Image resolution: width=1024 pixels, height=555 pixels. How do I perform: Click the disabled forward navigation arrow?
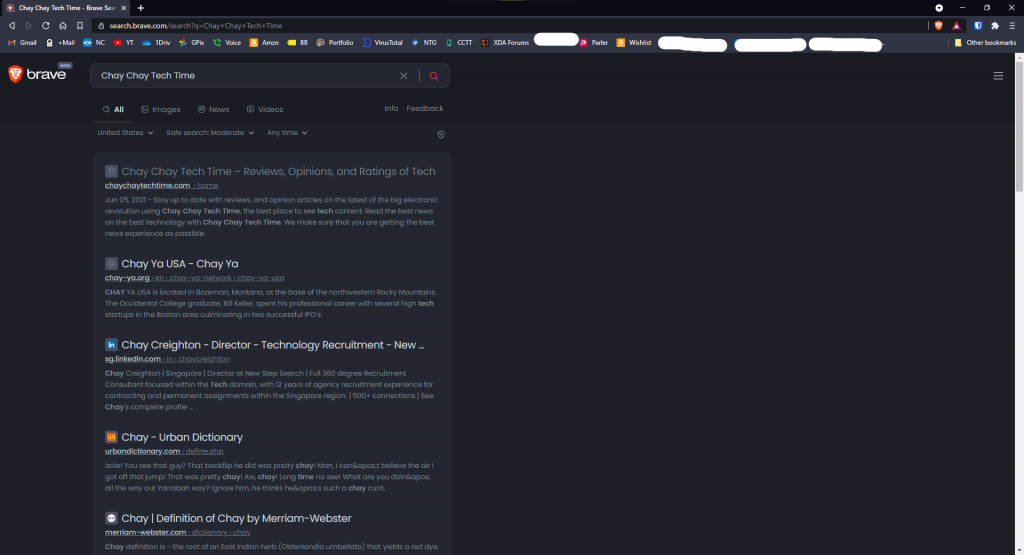[x=29, y=25]
